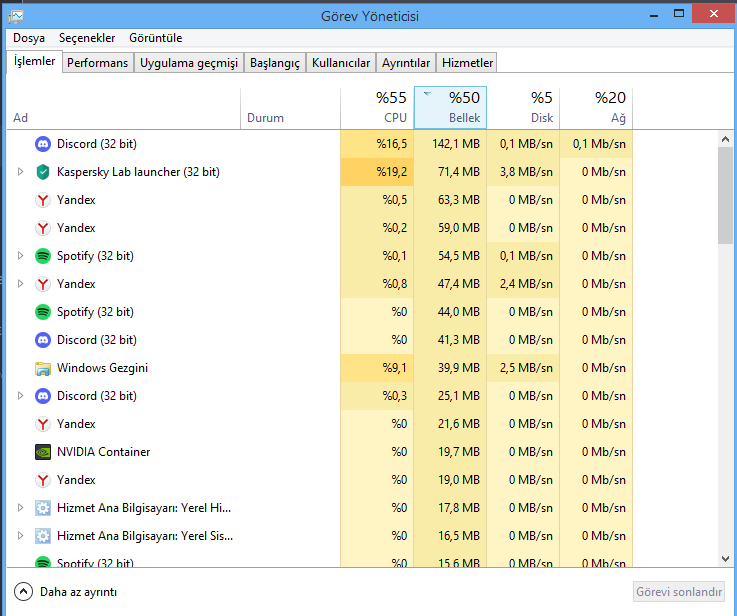
Task: Click the scrollbar up arrow
Action: (x=725, y=139)
